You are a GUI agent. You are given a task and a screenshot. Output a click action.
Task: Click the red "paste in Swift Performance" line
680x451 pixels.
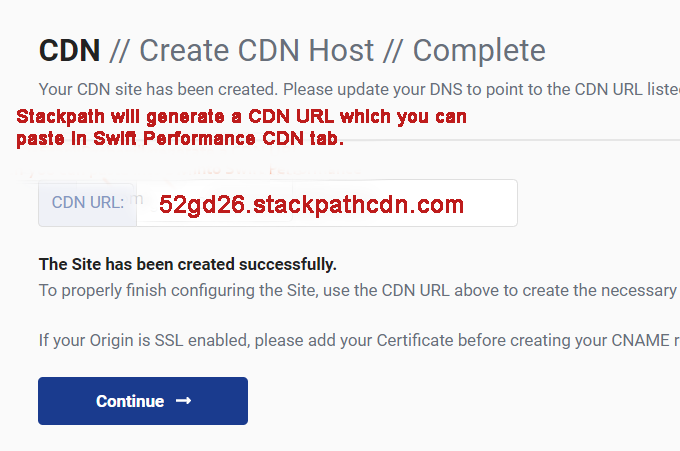pos(180,139)
